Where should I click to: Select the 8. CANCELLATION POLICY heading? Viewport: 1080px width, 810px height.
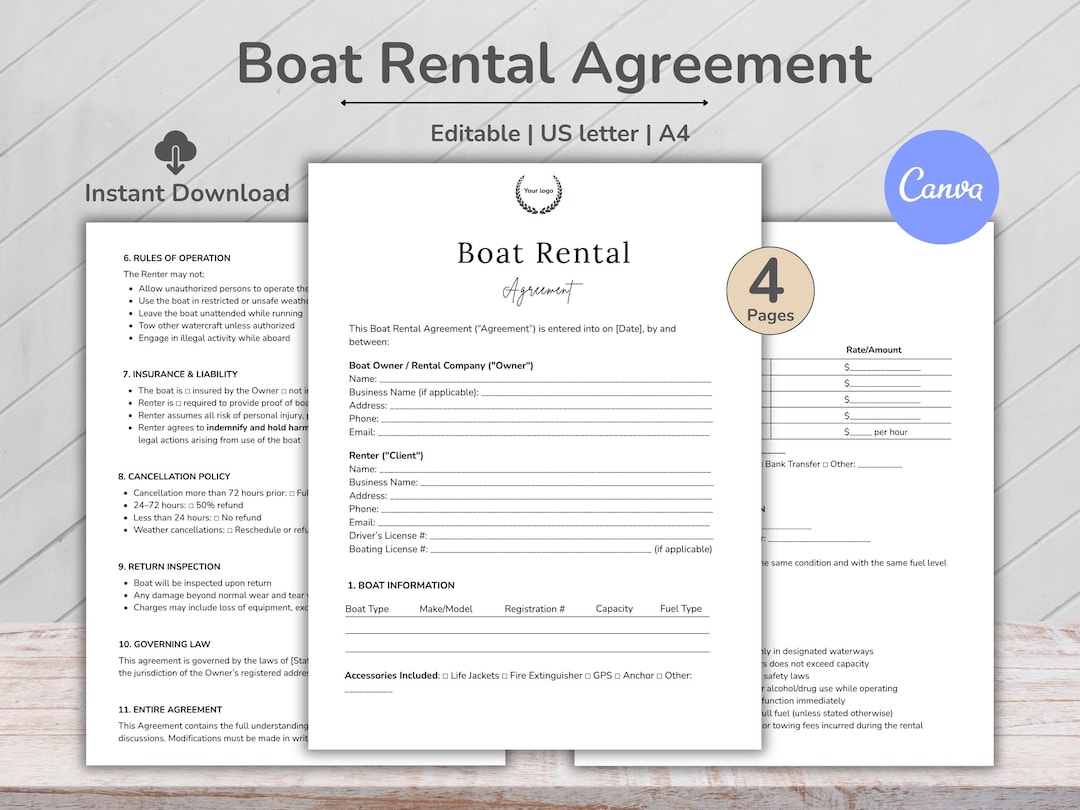tap(174, 477)
